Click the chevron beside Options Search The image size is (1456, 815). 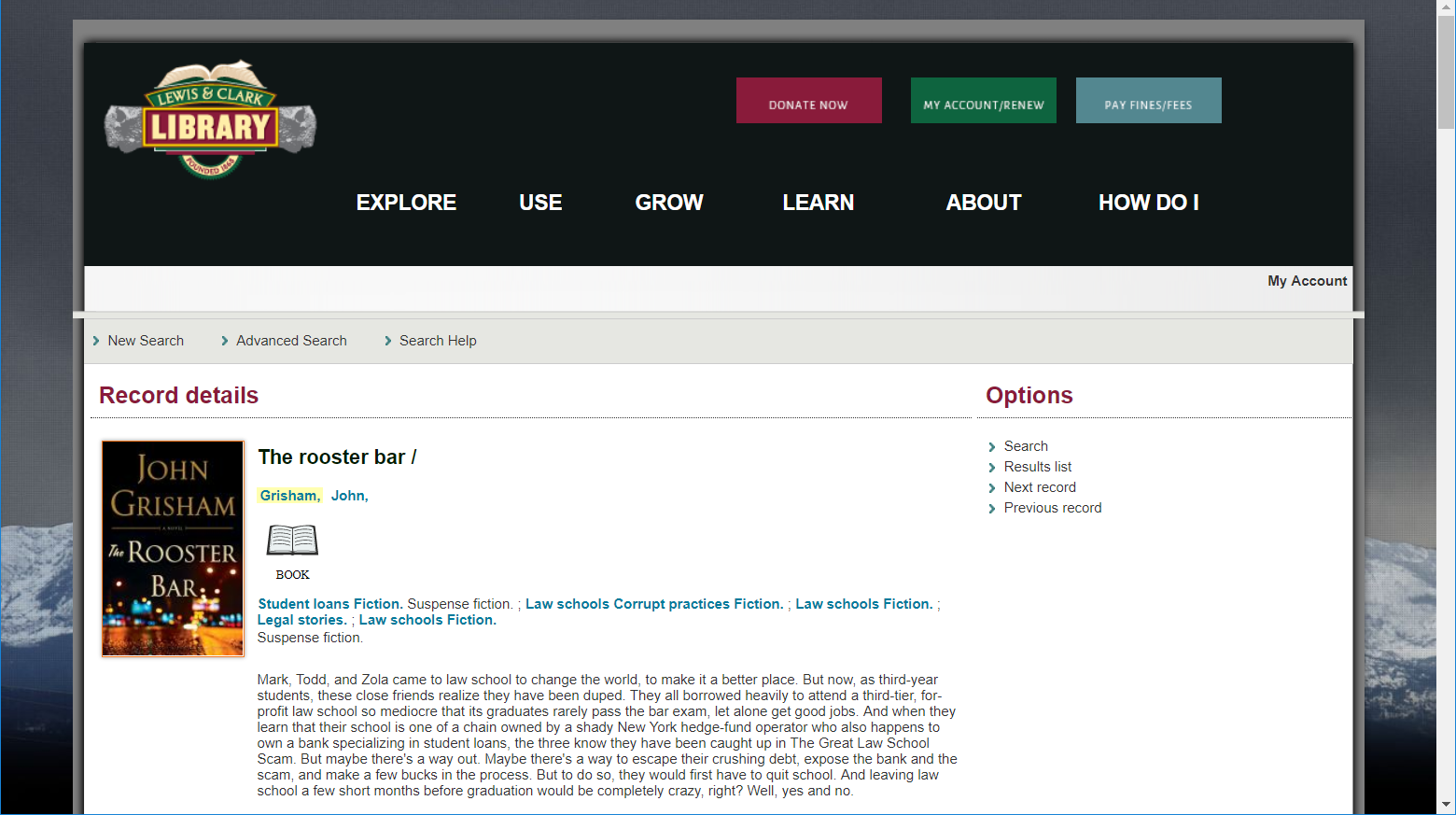(992, 447)
